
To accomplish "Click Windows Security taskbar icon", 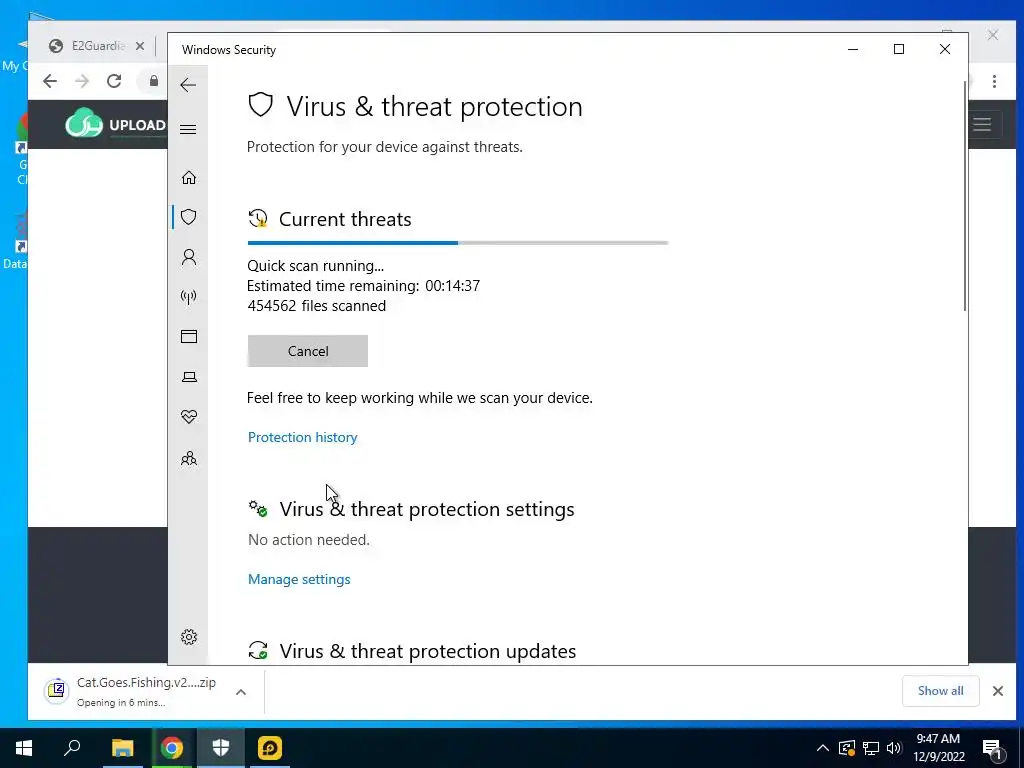I will [221, 748].
